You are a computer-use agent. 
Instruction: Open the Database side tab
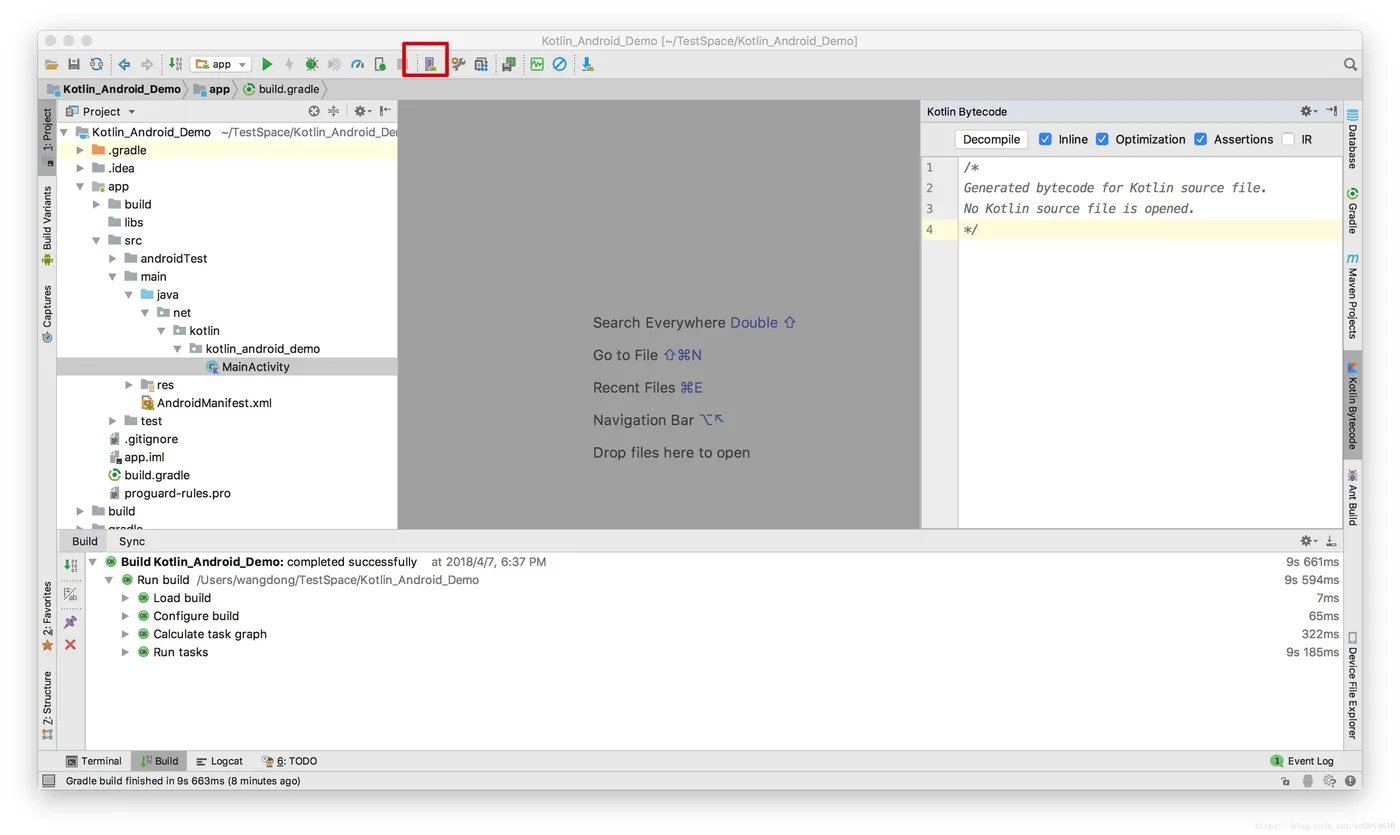coord(1352,140)
